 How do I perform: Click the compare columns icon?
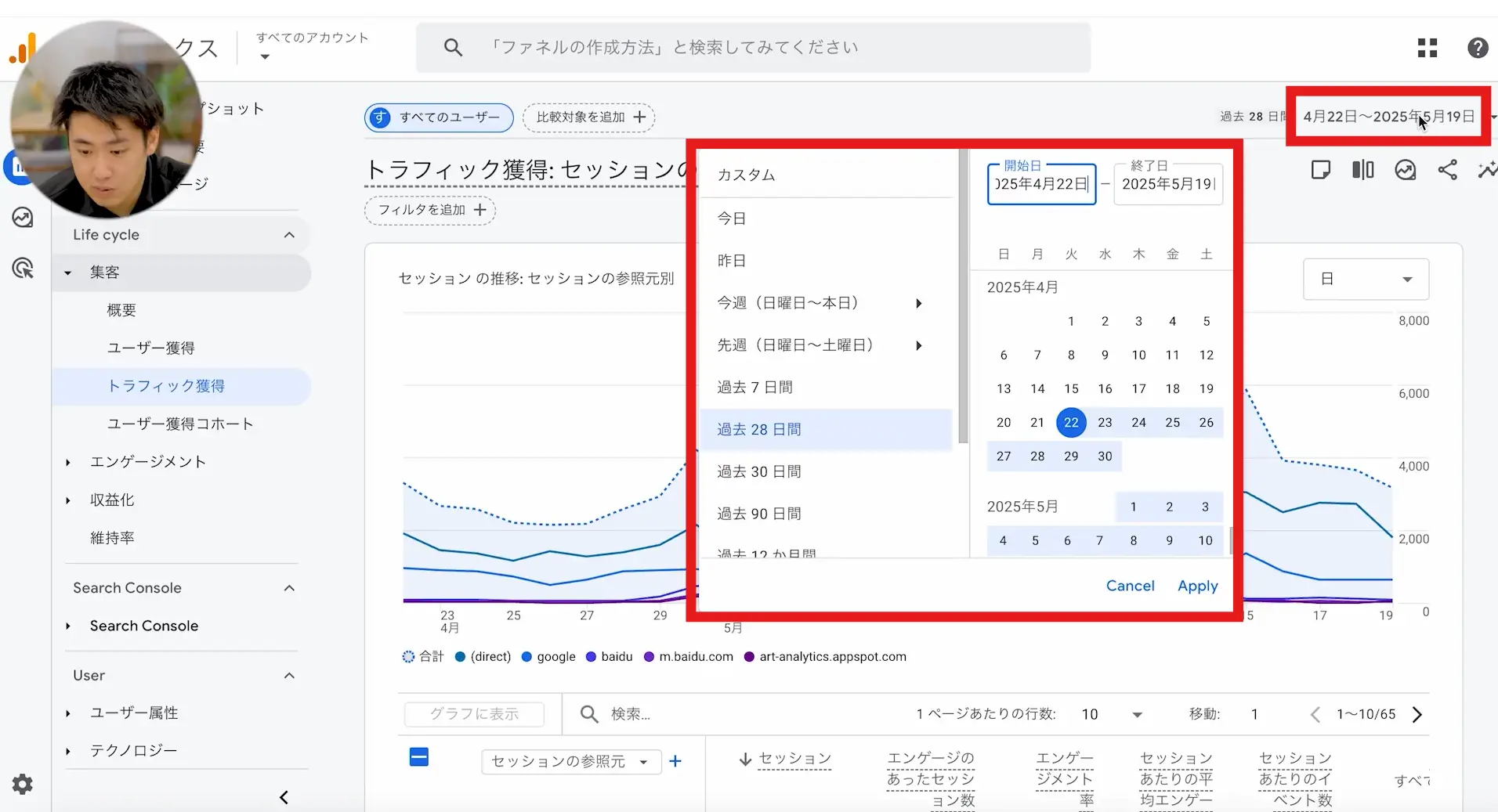point(1362,170)
